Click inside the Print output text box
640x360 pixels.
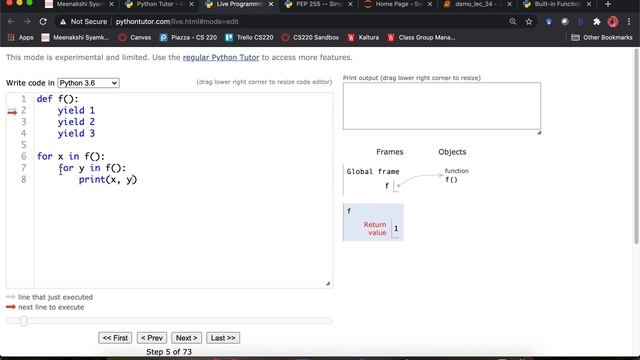[442, 106]
